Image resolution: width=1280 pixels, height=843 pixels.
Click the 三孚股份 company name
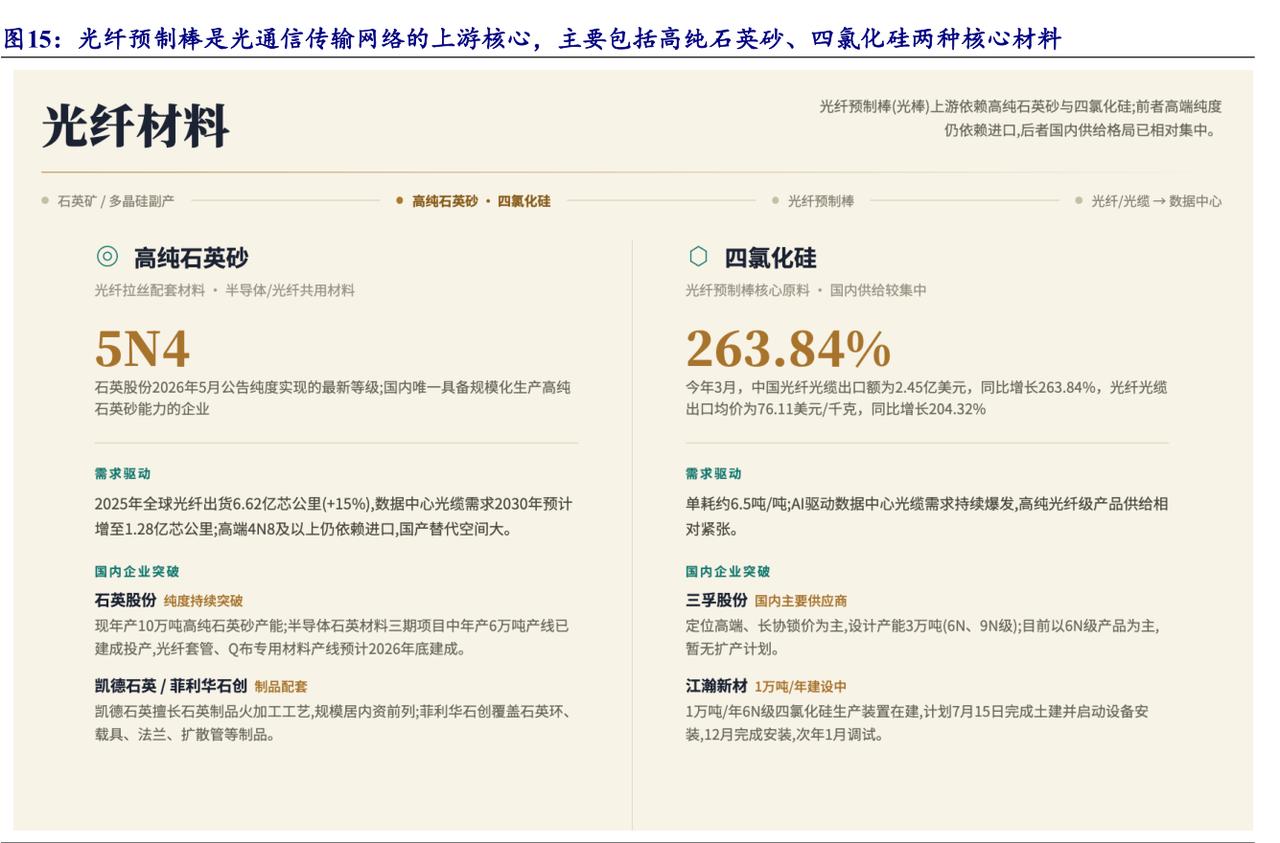pos(717,600)
